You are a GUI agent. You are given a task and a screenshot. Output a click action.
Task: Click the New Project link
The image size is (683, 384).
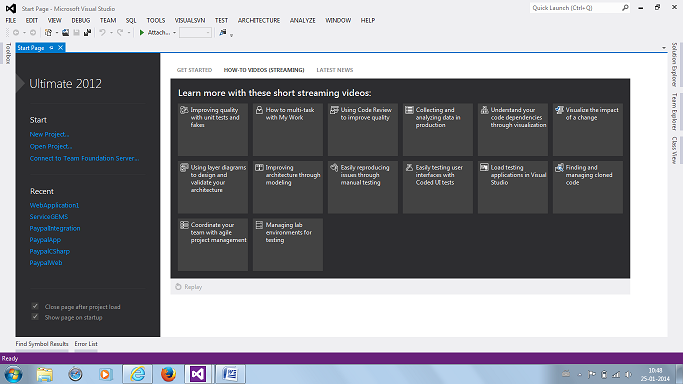point(49,135)
